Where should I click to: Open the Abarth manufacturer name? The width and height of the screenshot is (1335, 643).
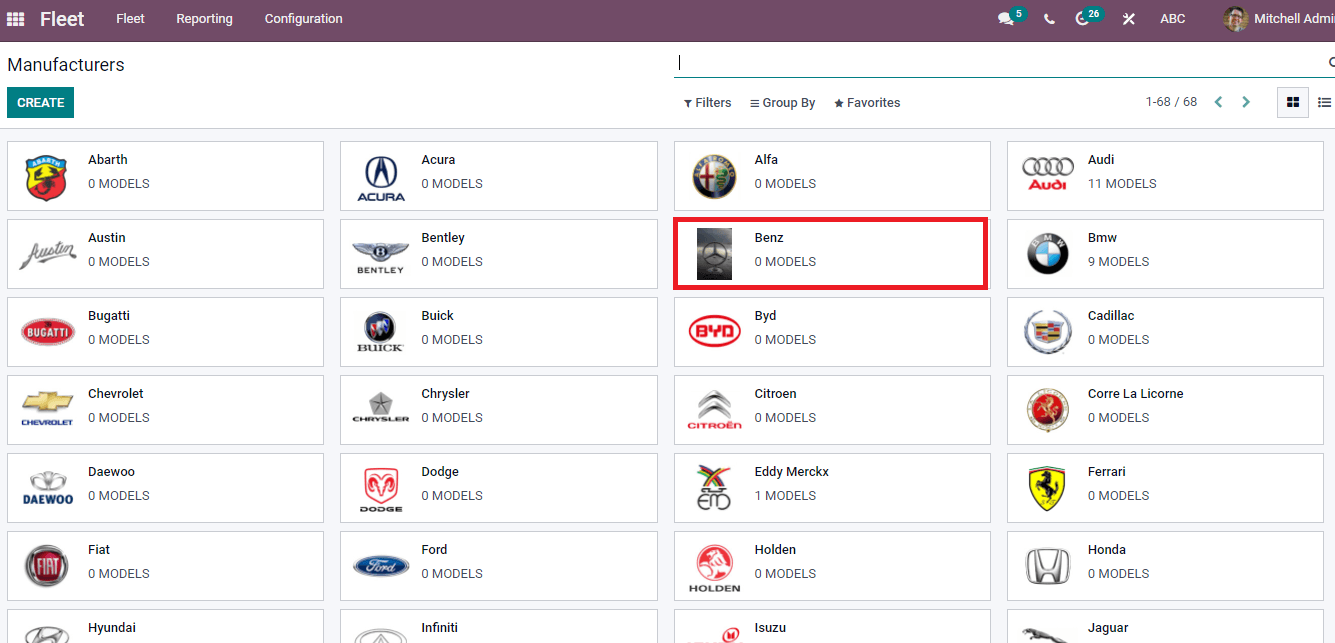click(x=108, y=160)
